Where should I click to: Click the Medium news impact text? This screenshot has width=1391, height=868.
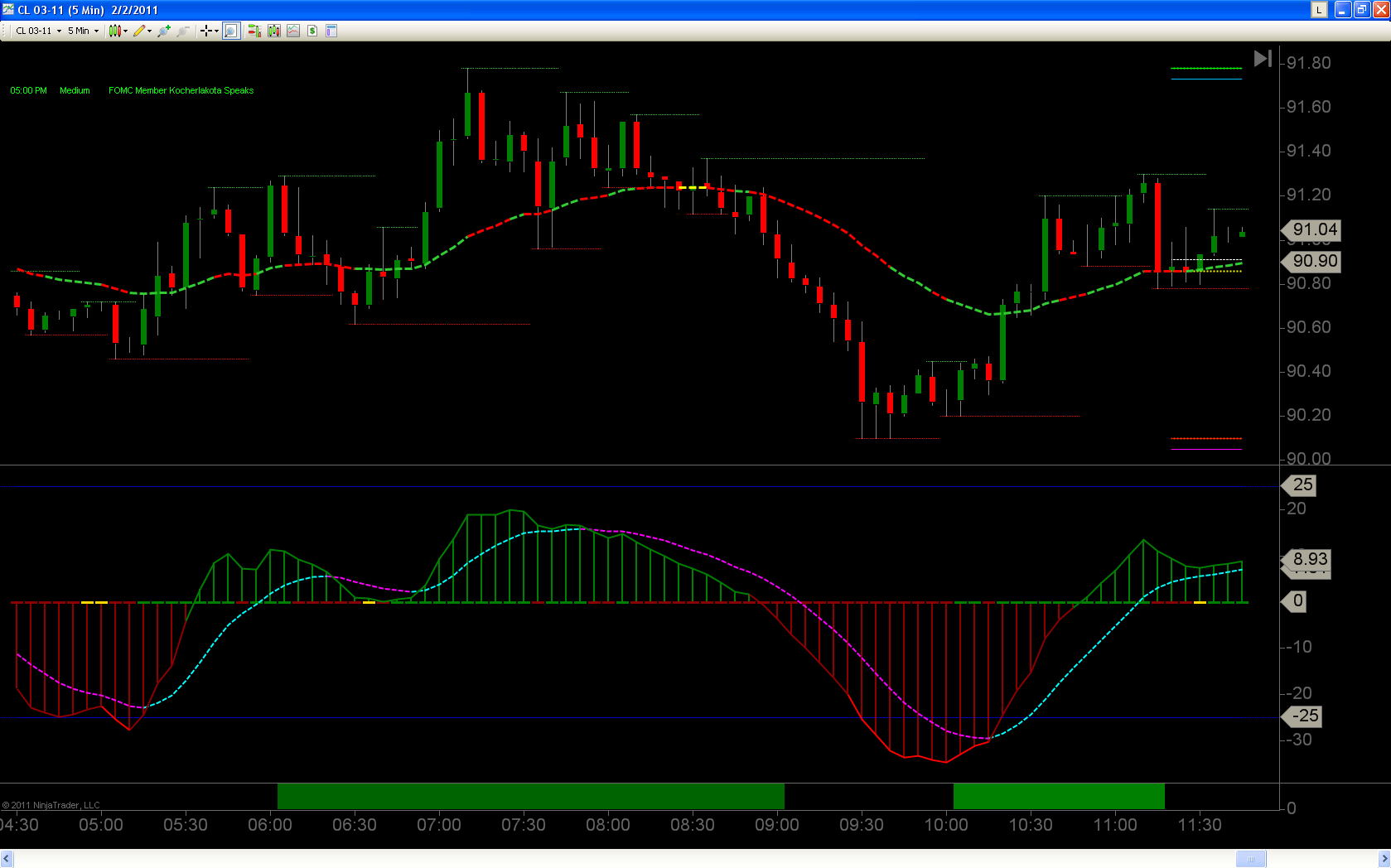pyautogui.click(x=75, y=90)
